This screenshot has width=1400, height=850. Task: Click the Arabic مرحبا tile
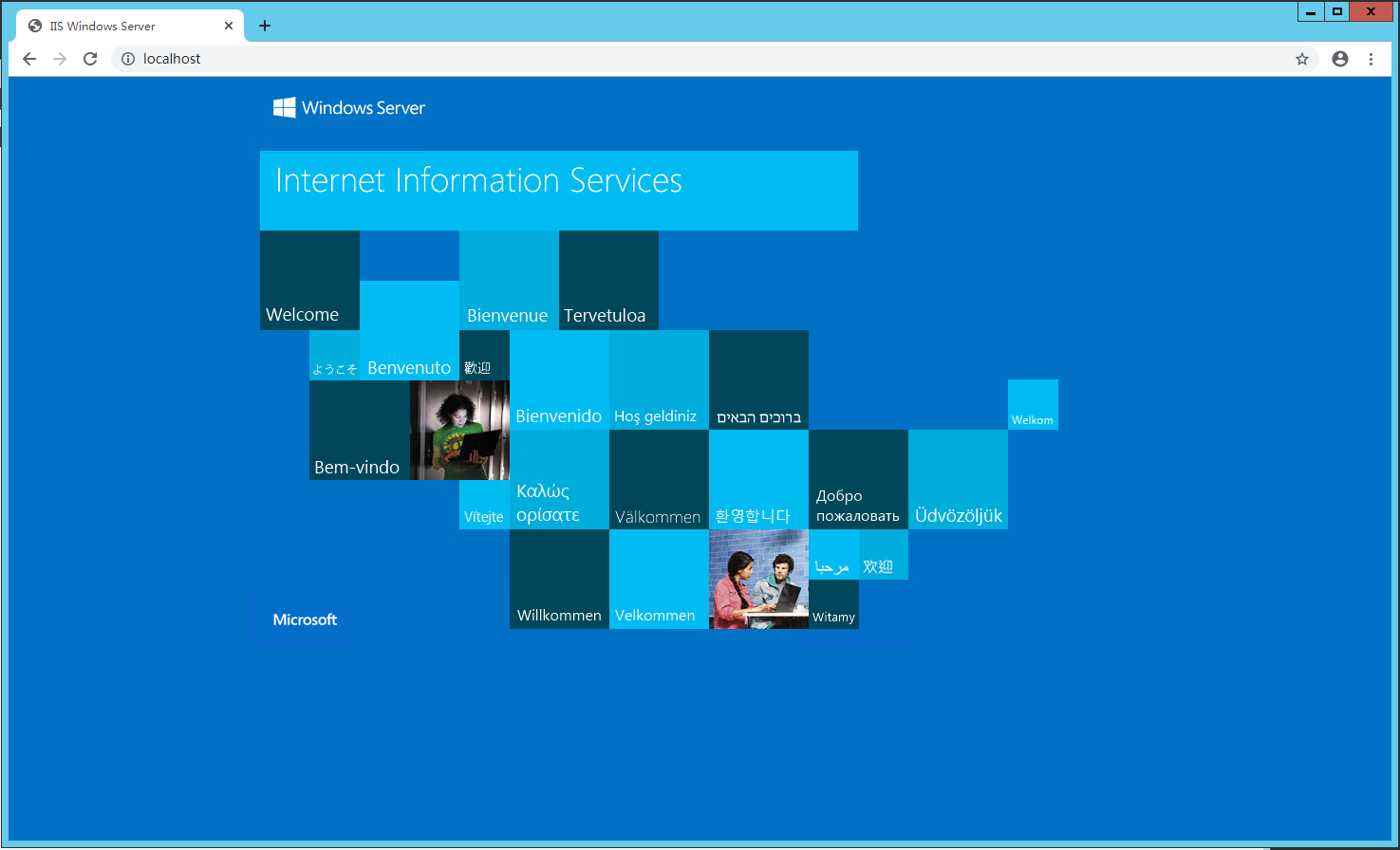point(833,554)
